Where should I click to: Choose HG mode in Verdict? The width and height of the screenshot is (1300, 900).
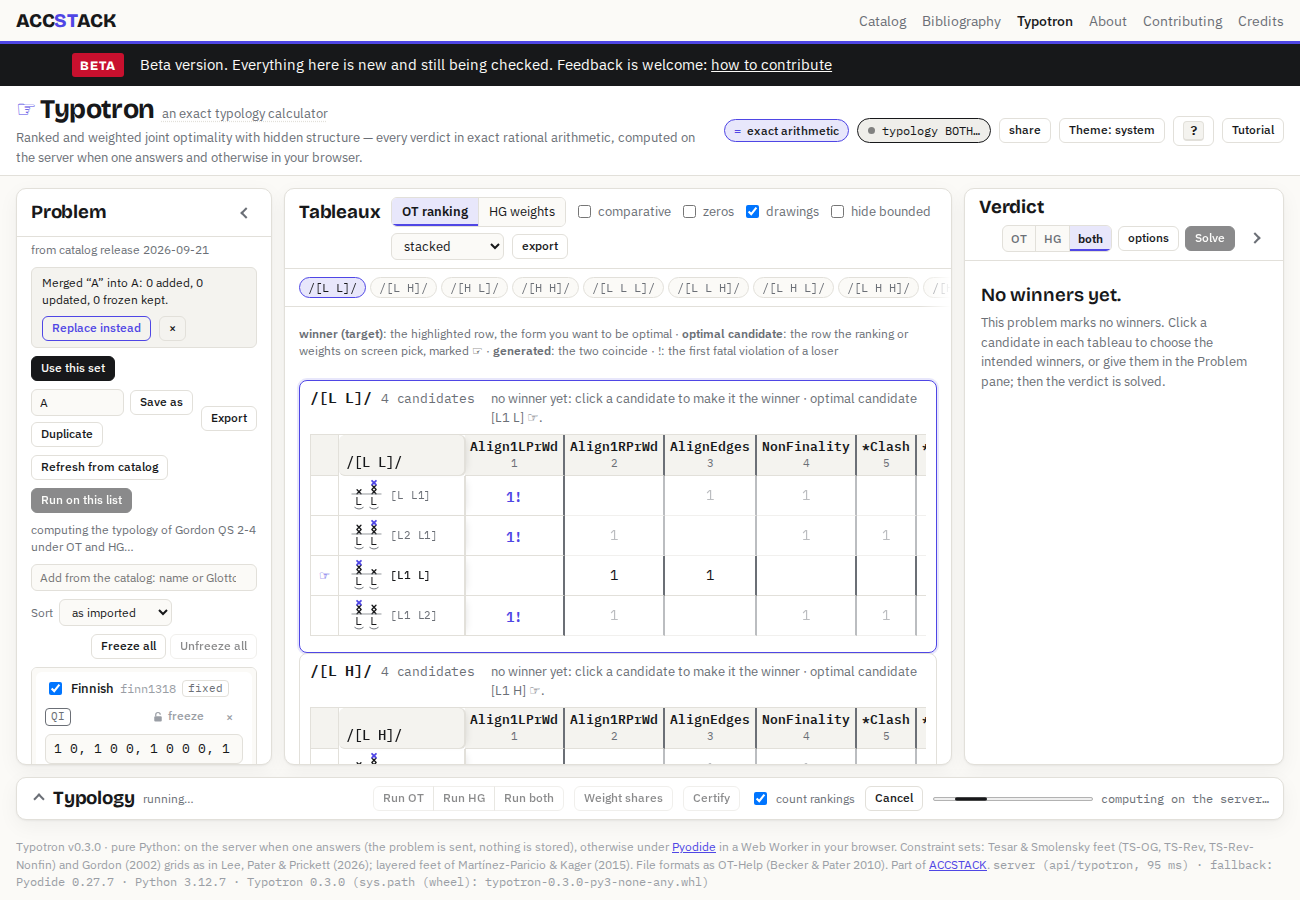coord(1053,238)
